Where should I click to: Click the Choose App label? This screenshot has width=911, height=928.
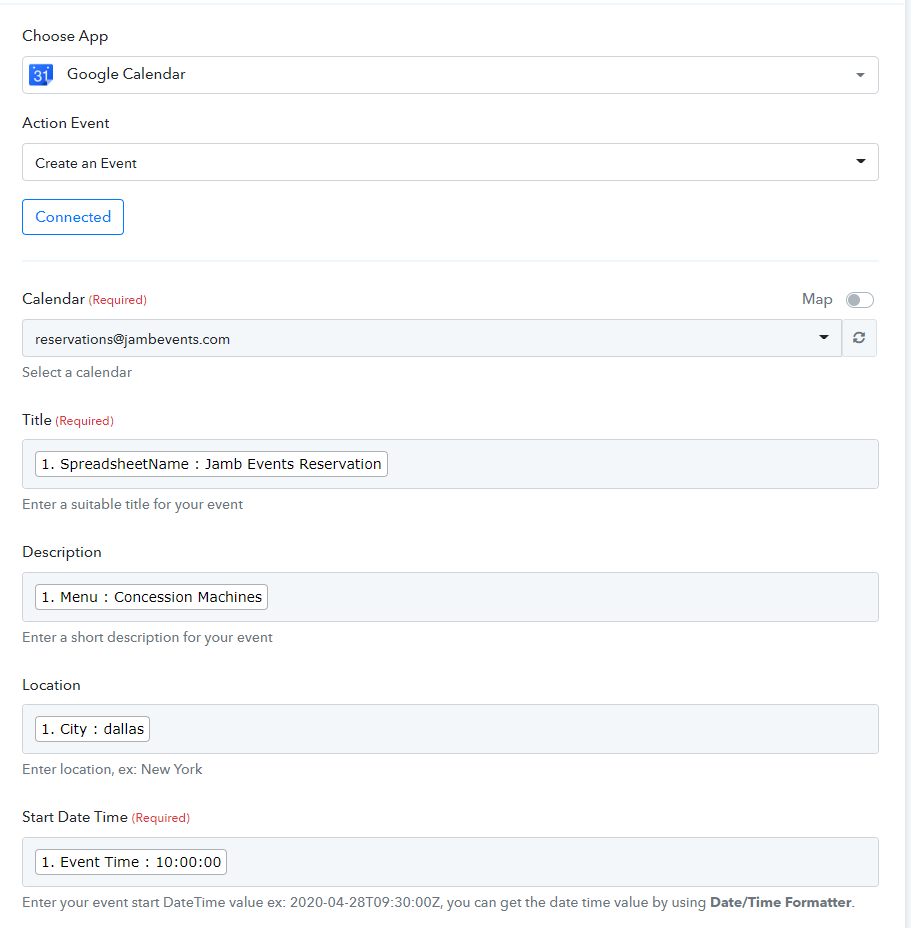pos(65,37)
